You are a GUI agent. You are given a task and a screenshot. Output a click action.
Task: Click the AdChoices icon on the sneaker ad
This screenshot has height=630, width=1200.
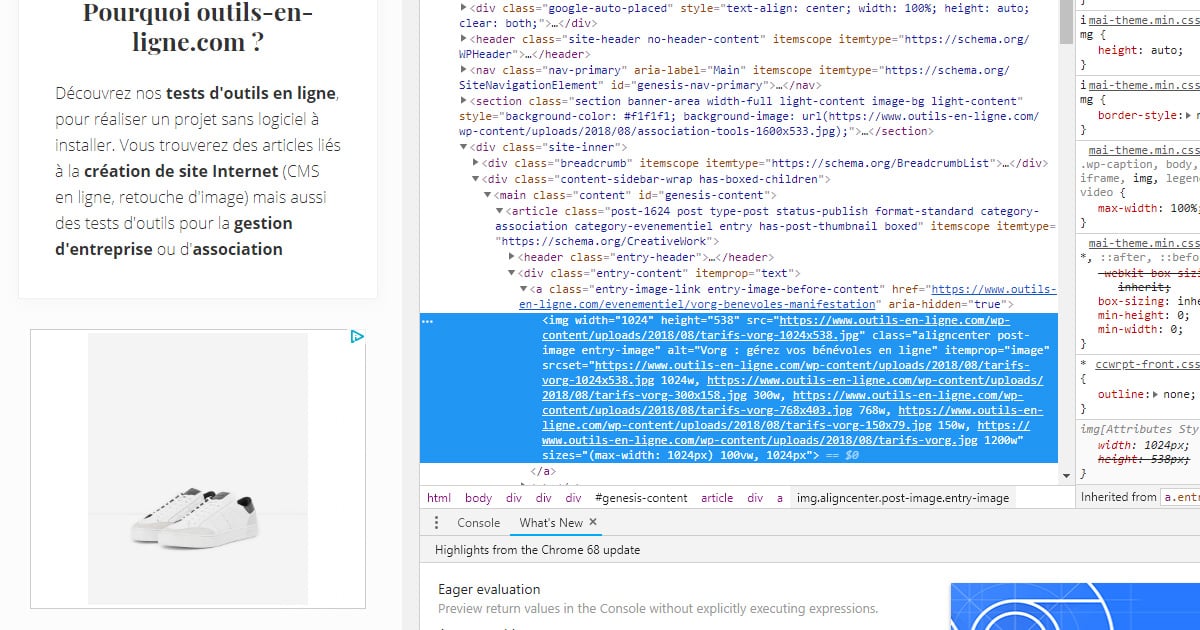click(356, 337)
